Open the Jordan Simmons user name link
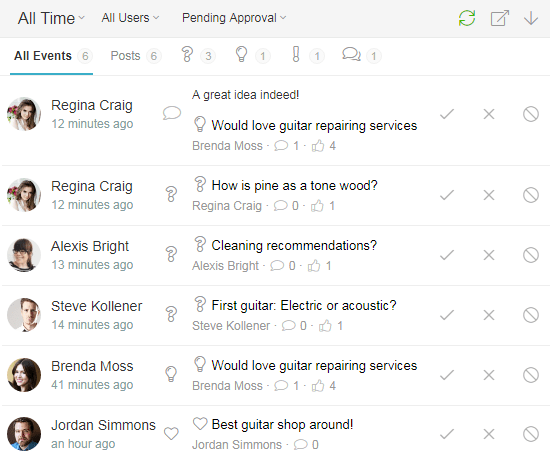The height and width of the screenshot is (464, 550). pyautogui.click(x=103, y=425)
